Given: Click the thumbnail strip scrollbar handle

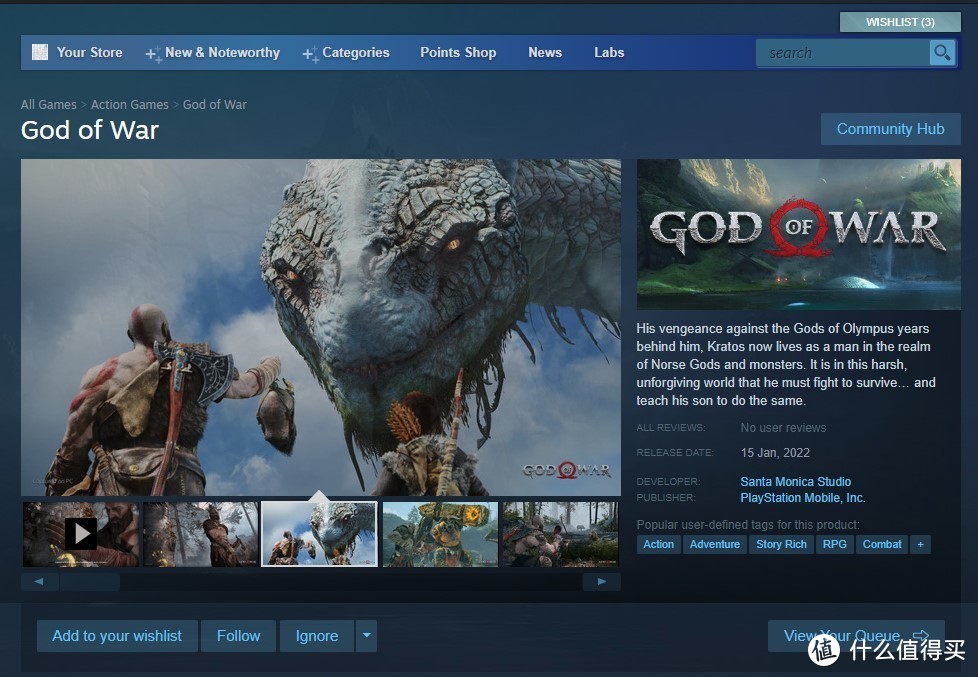Looking at the screenshot, I should coord(90,582).
